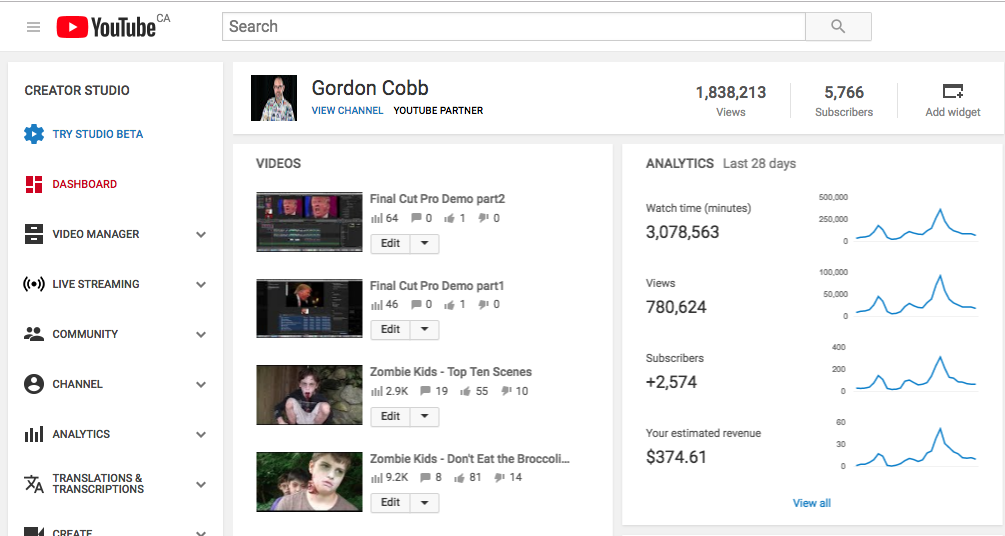
Task: Click the Add widget icon
Action: (x=952, y=91)
